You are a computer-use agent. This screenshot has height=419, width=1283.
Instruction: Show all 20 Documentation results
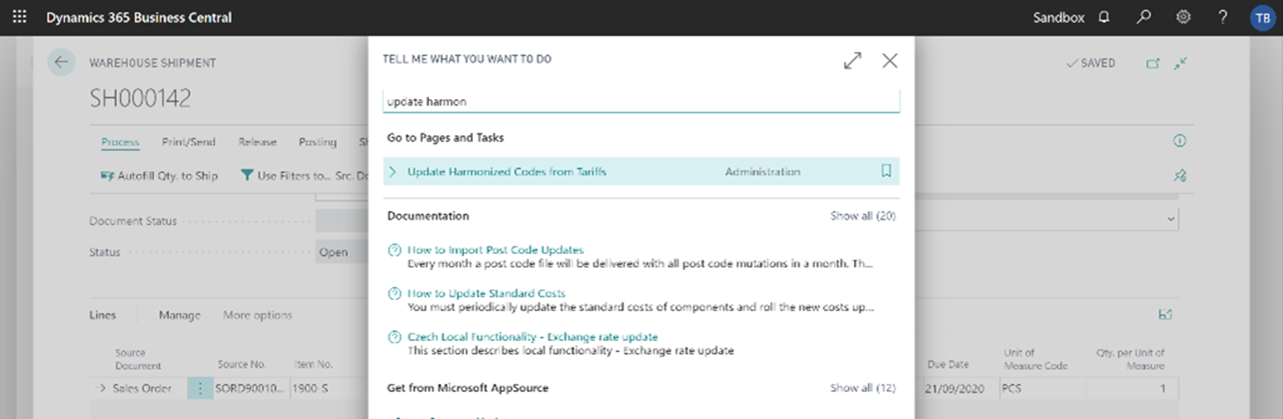pyautogui.click(x=863, y=215)
